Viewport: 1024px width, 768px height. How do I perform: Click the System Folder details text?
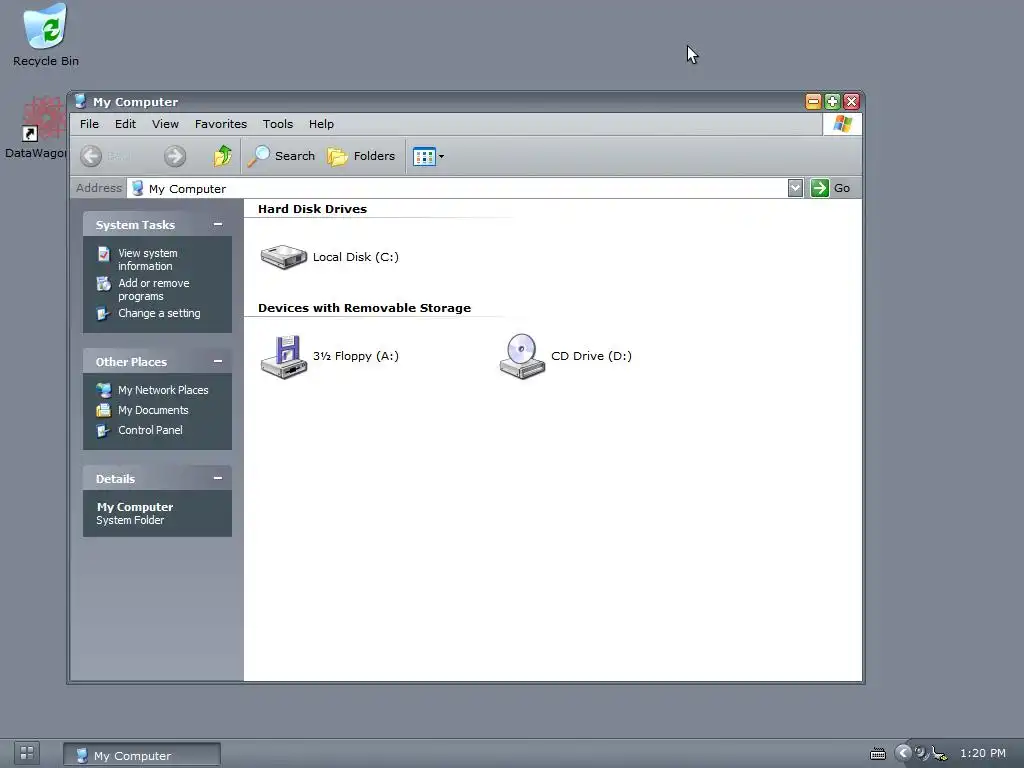[x=130, y=520]
